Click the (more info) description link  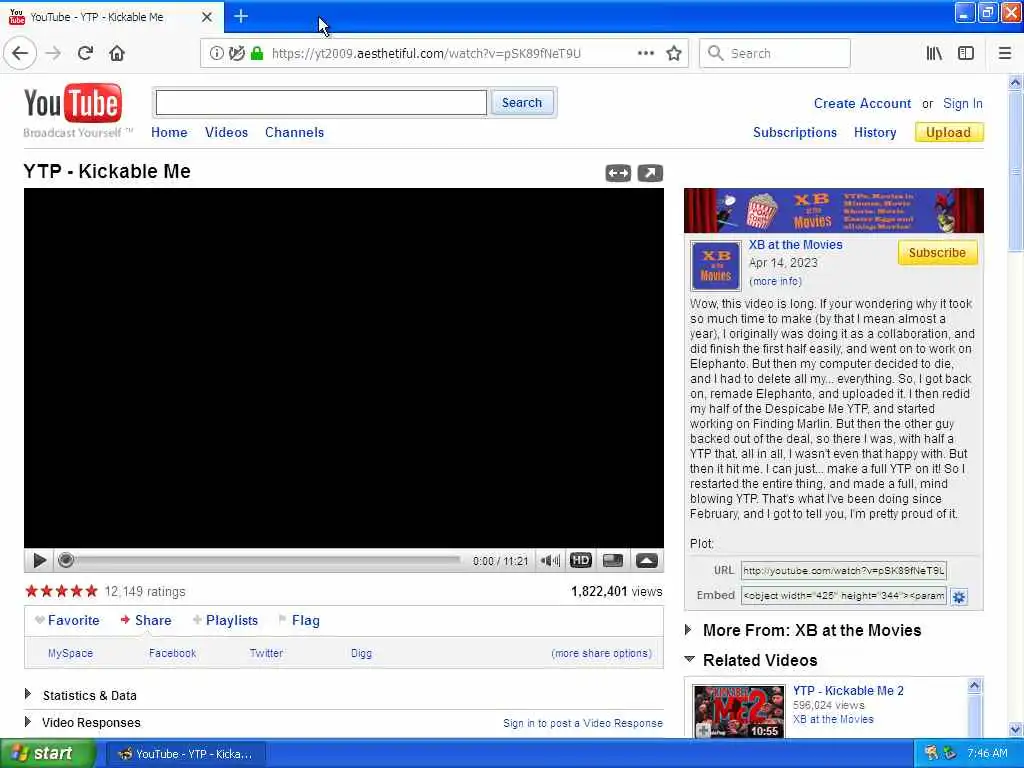click(775, 281)
